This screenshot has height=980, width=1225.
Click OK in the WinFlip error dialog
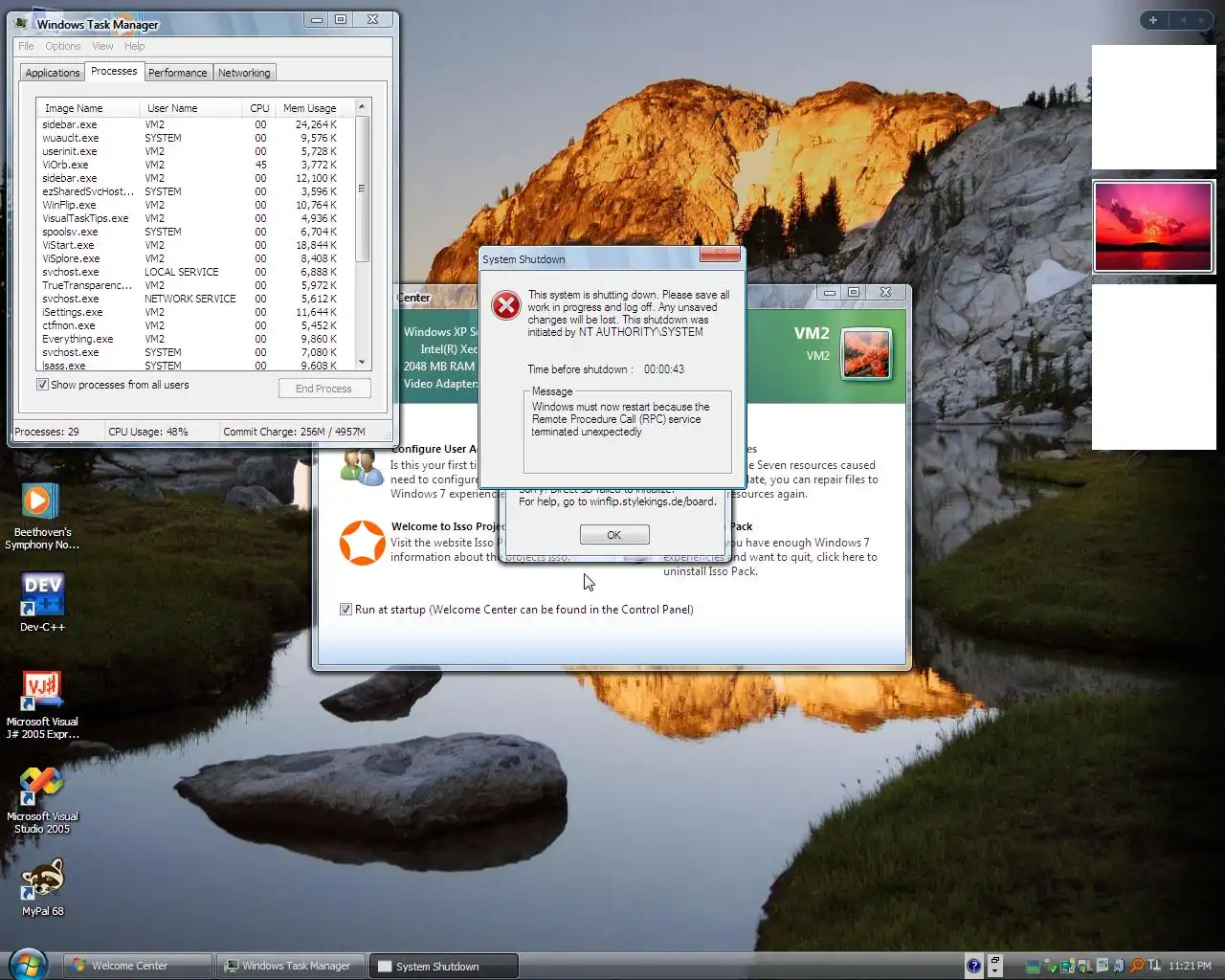click(614, 535)
